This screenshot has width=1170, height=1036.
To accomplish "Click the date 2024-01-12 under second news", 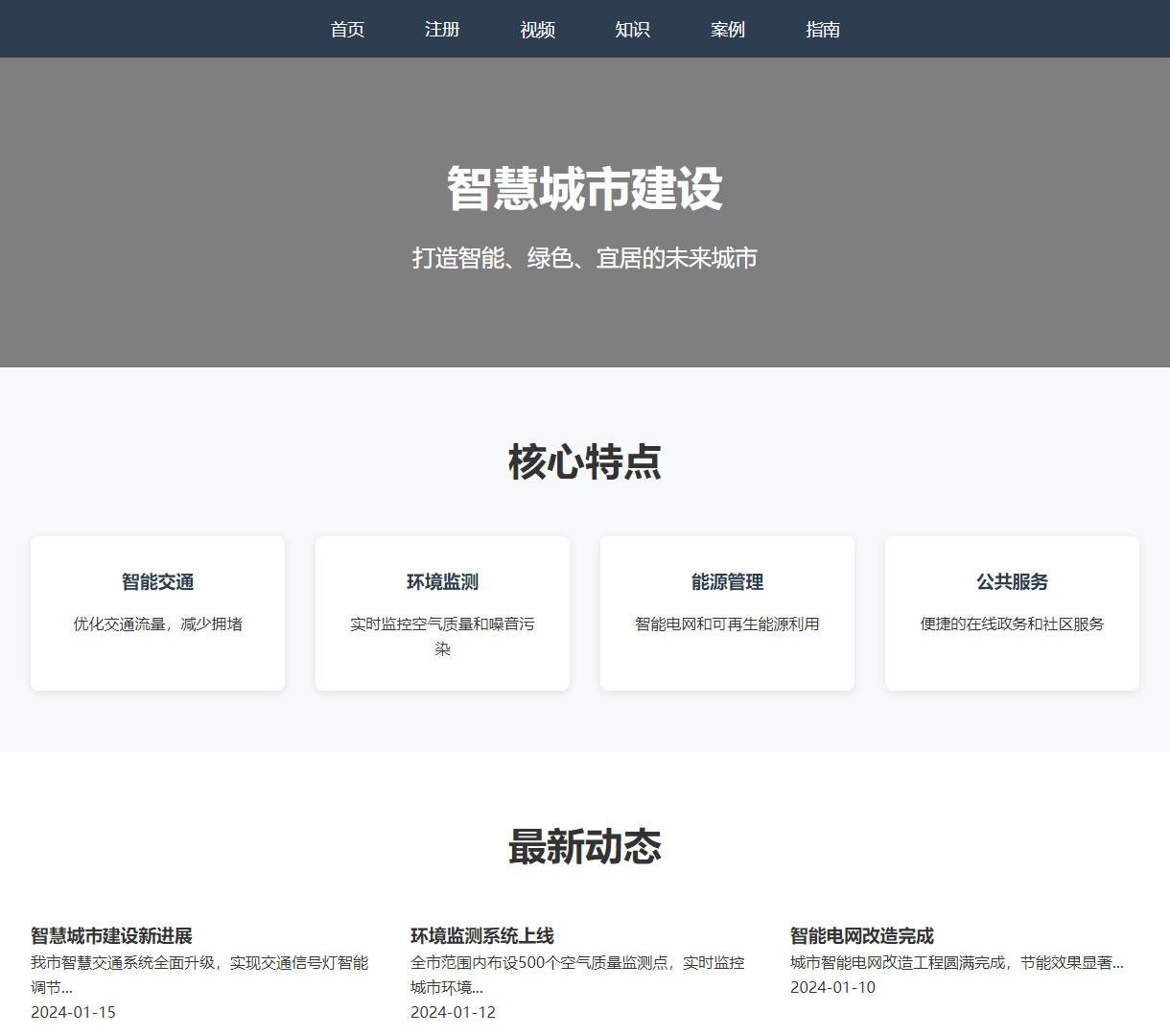I will coord(454,1011).
